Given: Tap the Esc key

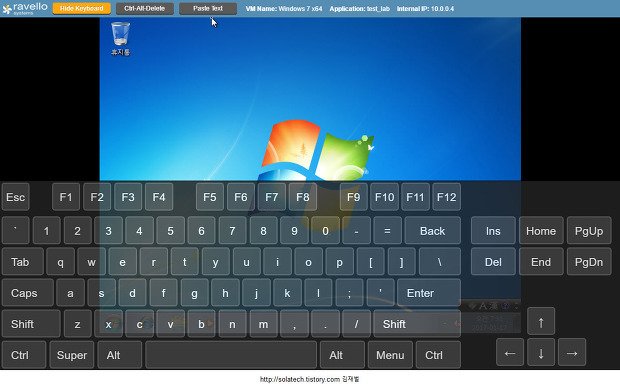Looking at the screenshot, I should (15, 197).
